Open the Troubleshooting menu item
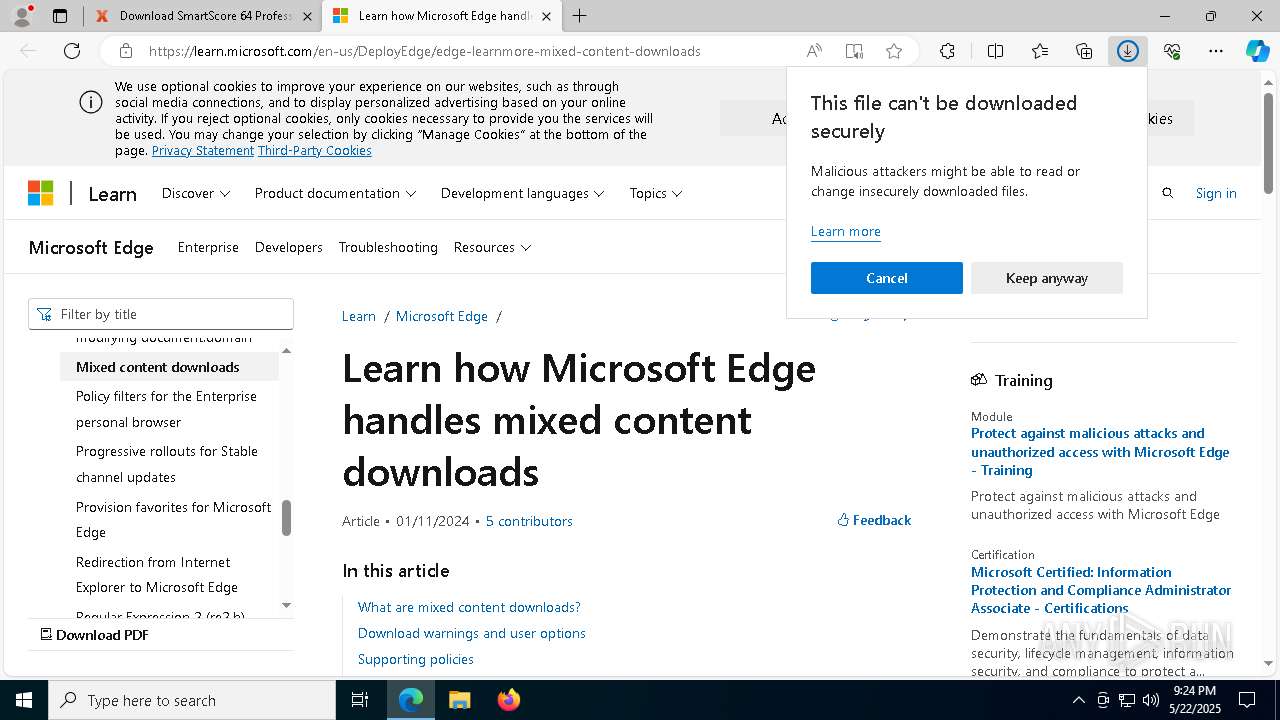1280x720 pixels. click(388, 247)
